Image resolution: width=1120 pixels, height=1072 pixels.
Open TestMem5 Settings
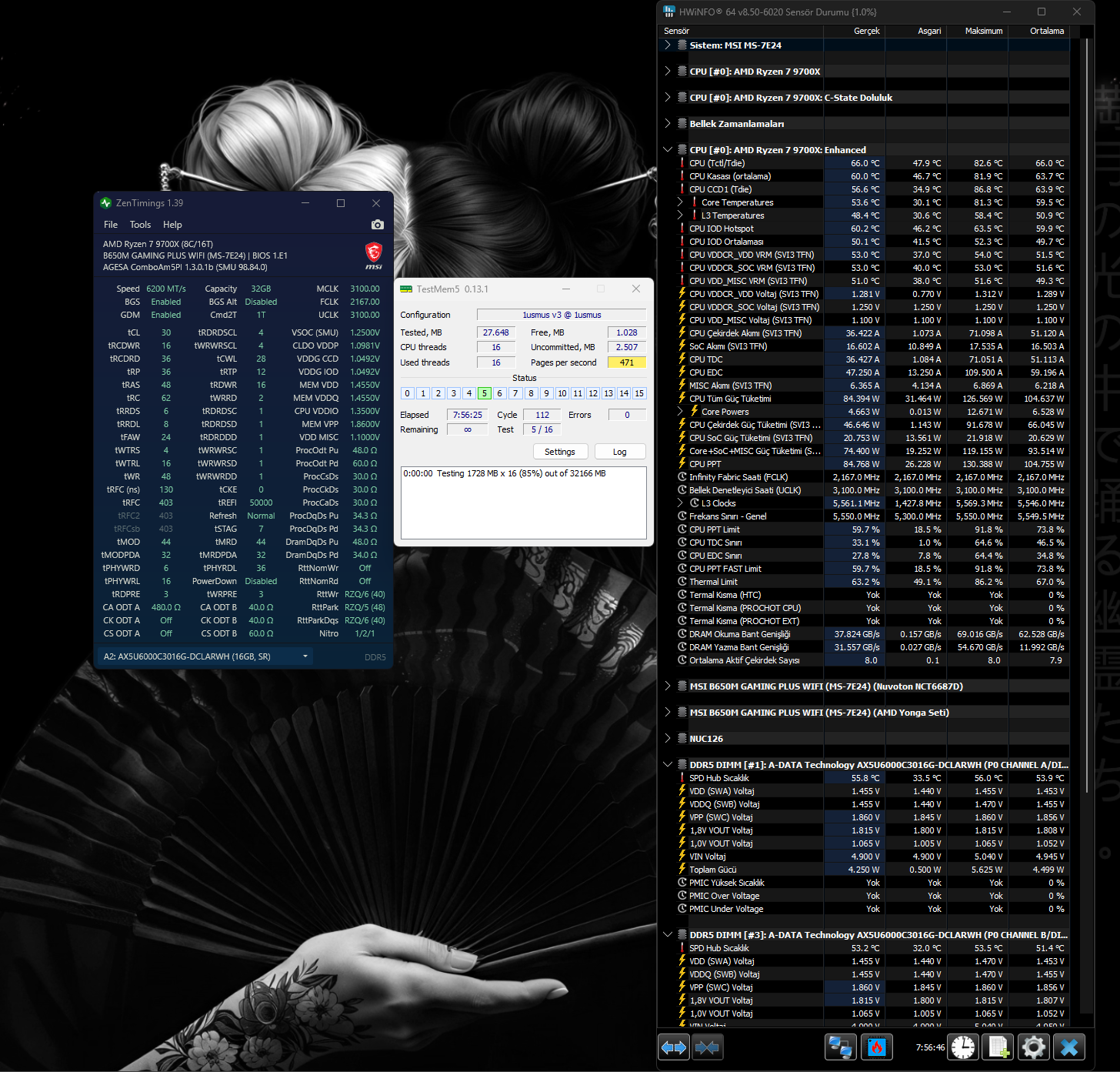[559, 452]
